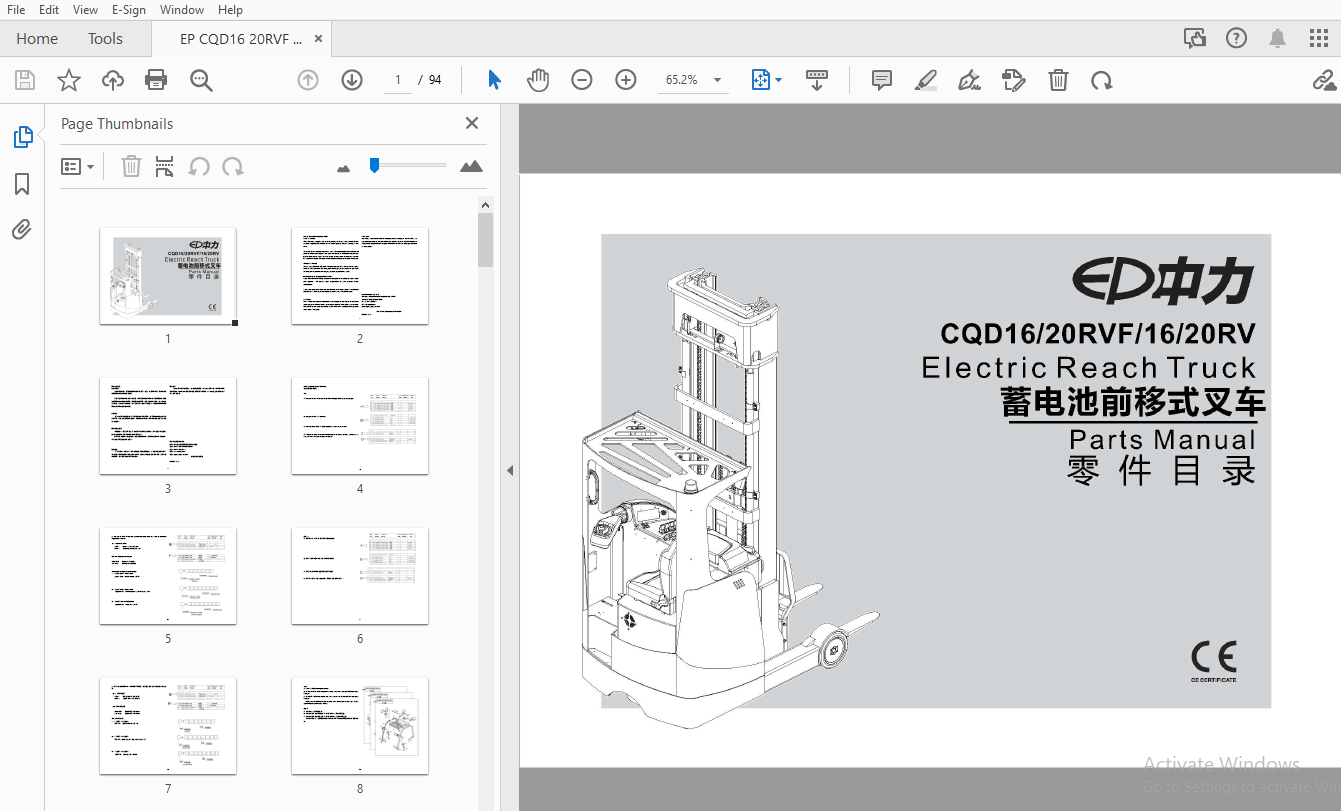Screen dimensions: 1341x811
Task: Print the document
Action: (x=156, y=80)
